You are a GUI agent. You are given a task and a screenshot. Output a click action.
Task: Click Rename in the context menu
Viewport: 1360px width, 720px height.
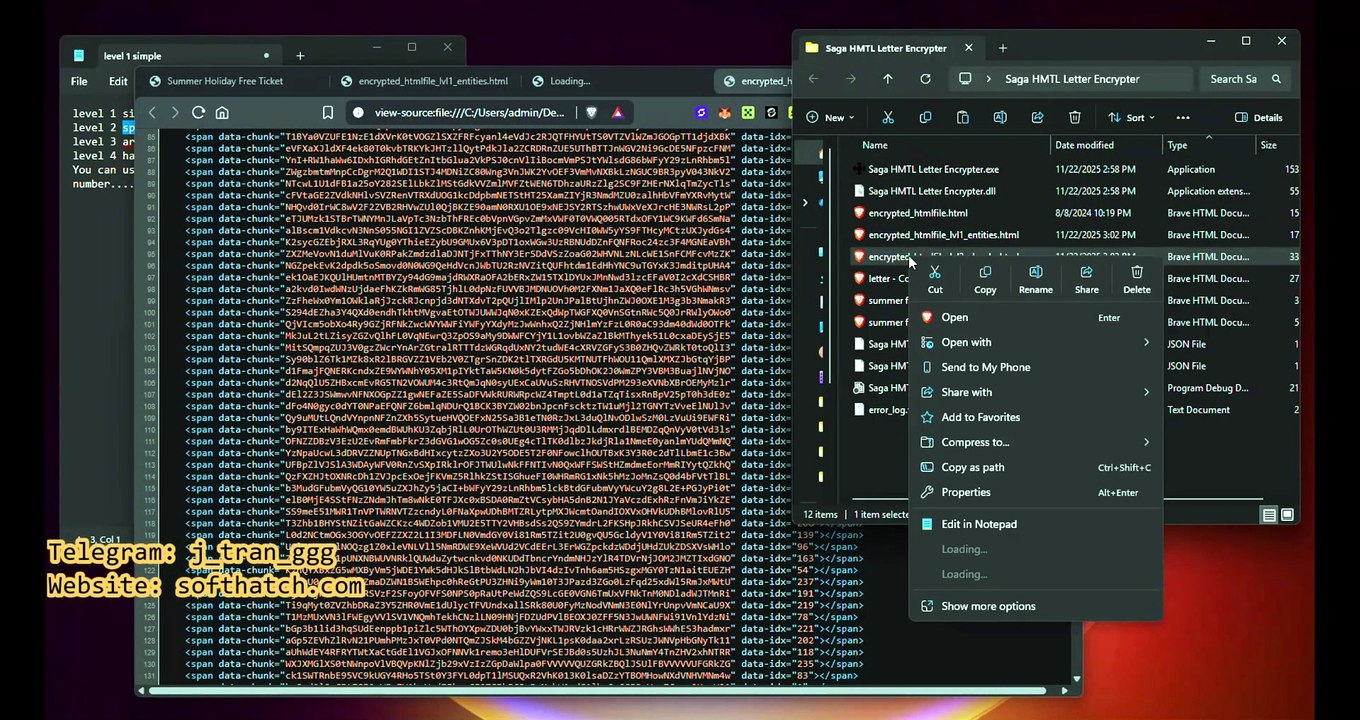point(1035,279)
